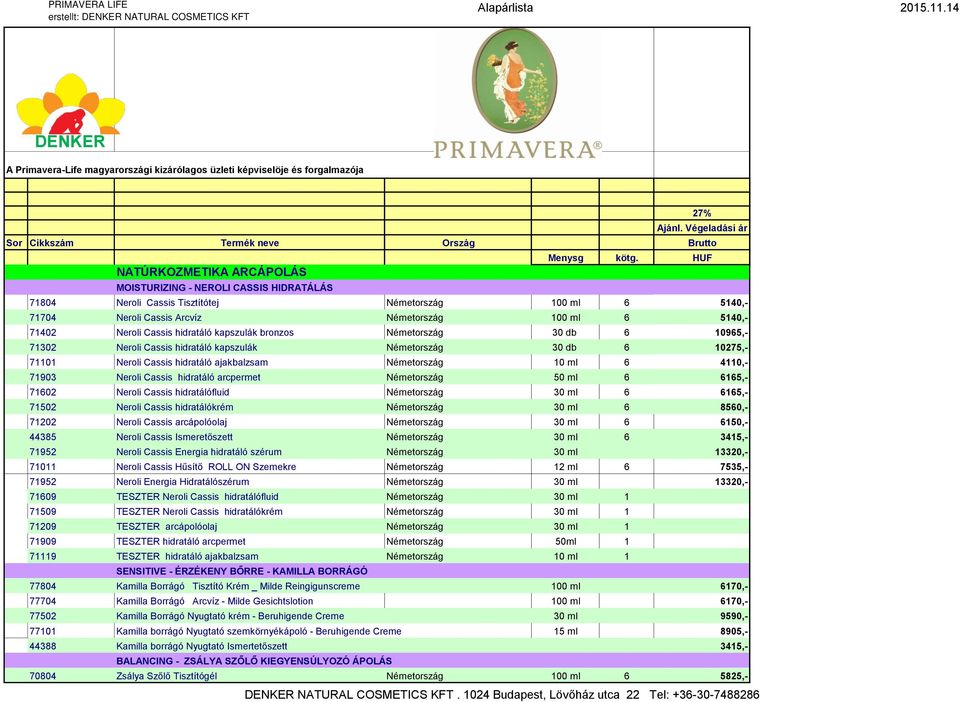This screenshot has height=702, width=960.
Task: Click the 'HUF' header cell
Action: (702, 258)
